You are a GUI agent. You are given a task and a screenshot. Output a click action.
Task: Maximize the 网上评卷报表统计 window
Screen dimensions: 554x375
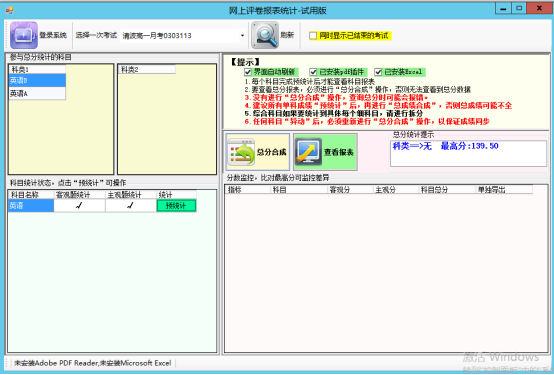519,8
